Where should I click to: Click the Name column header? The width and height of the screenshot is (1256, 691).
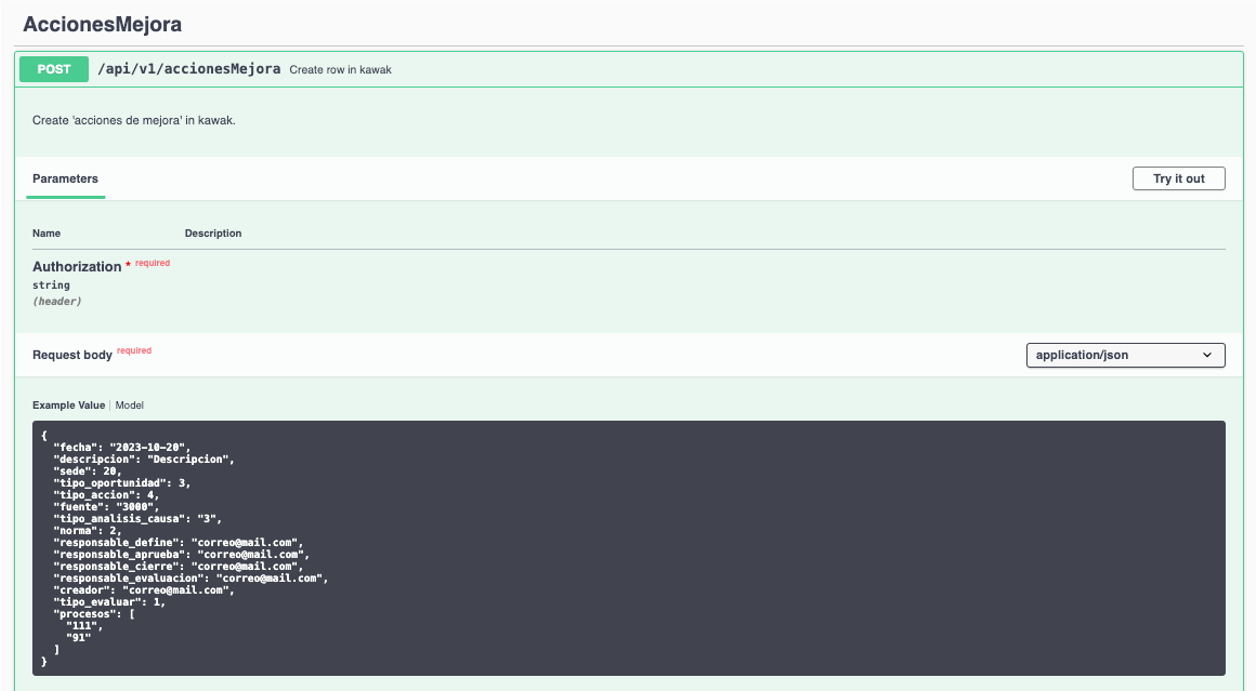pyautogui.click(x=46, y=233)
